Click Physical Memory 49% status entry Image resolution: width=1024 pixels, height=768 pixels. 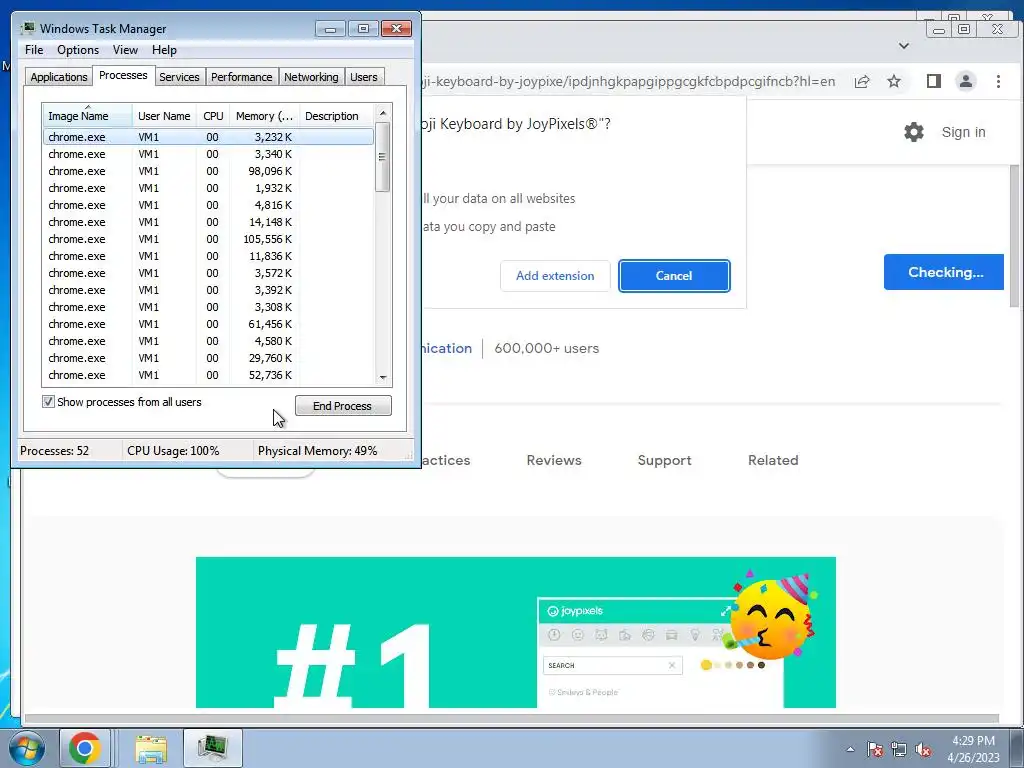point(317,451)
